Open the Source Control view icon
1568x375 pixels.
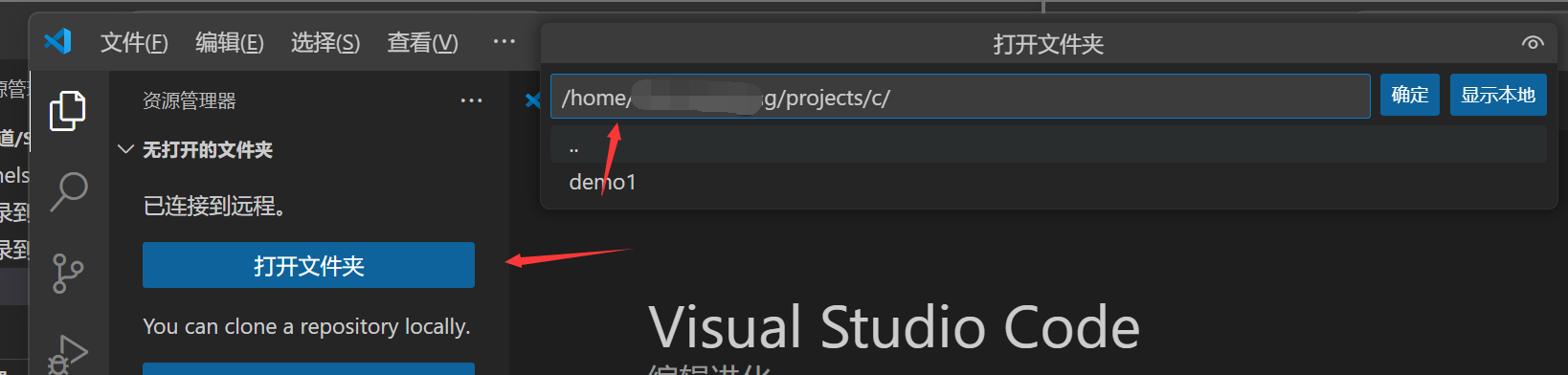coord(68,274)
